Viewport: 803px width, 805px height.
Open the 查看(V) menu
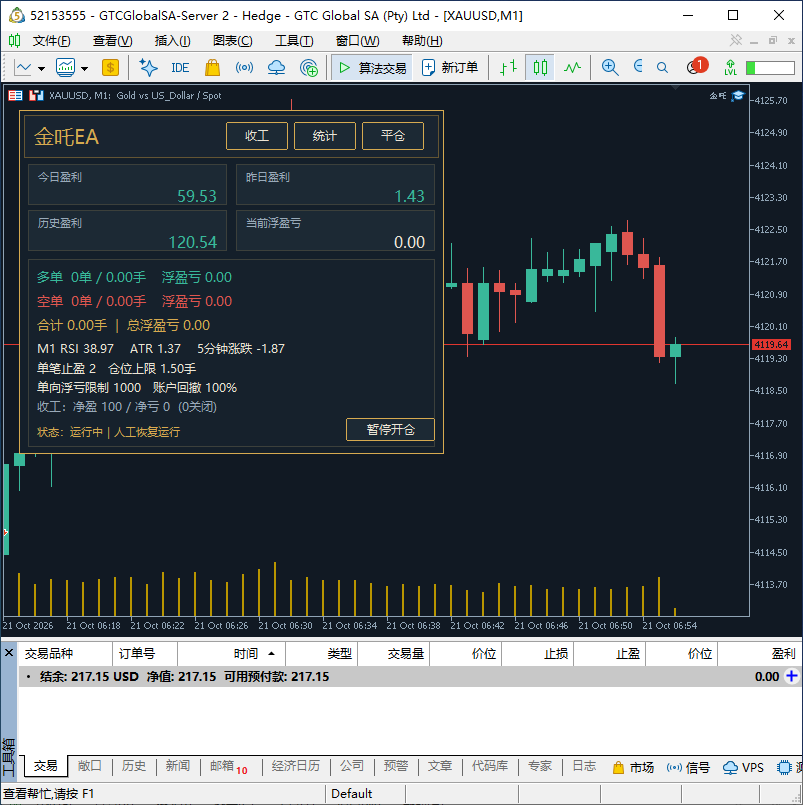tap(112, 41)
